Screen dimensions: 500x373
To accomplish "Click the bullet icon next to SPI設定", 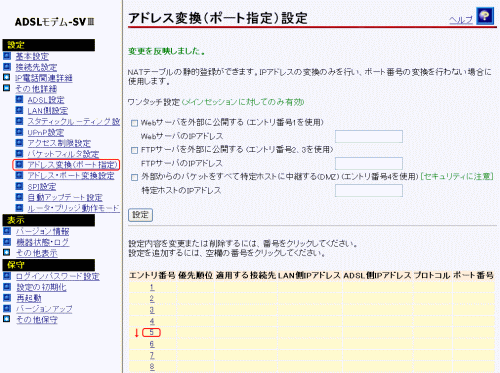I will click(19, 186).
